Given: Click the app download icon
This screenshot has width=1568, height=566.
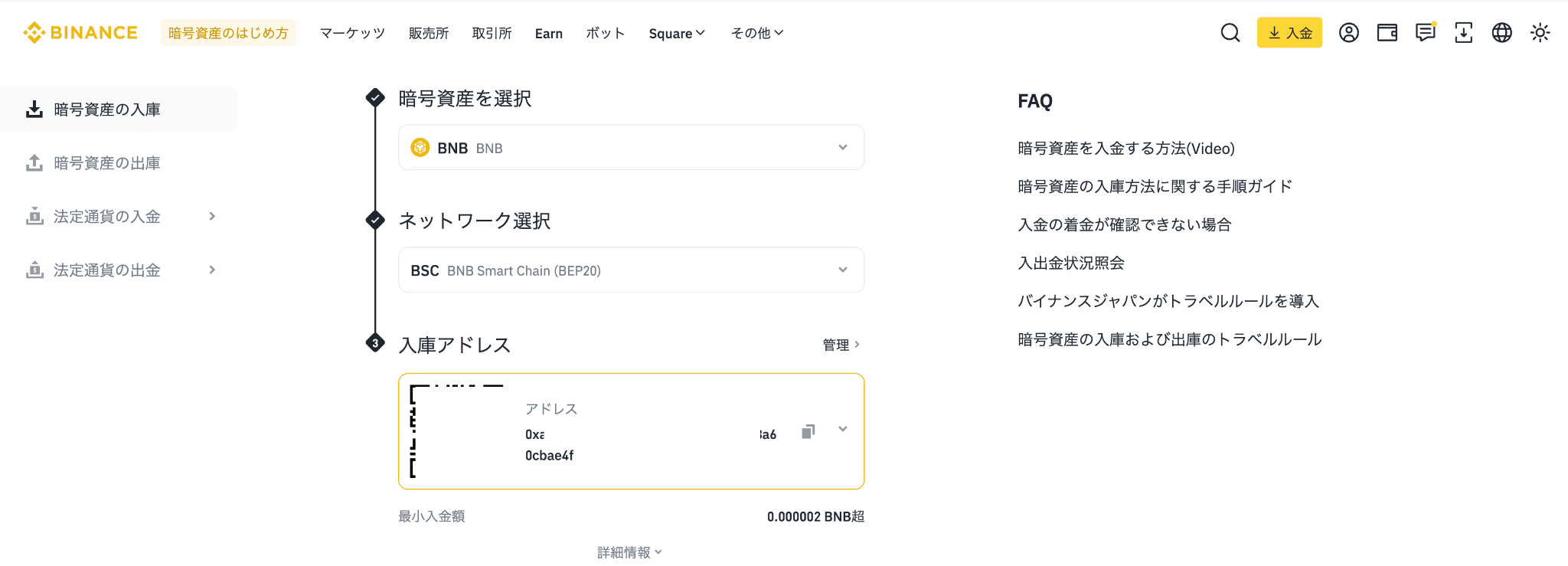Looking at the screenshot, I should (x=1463, y=33).
